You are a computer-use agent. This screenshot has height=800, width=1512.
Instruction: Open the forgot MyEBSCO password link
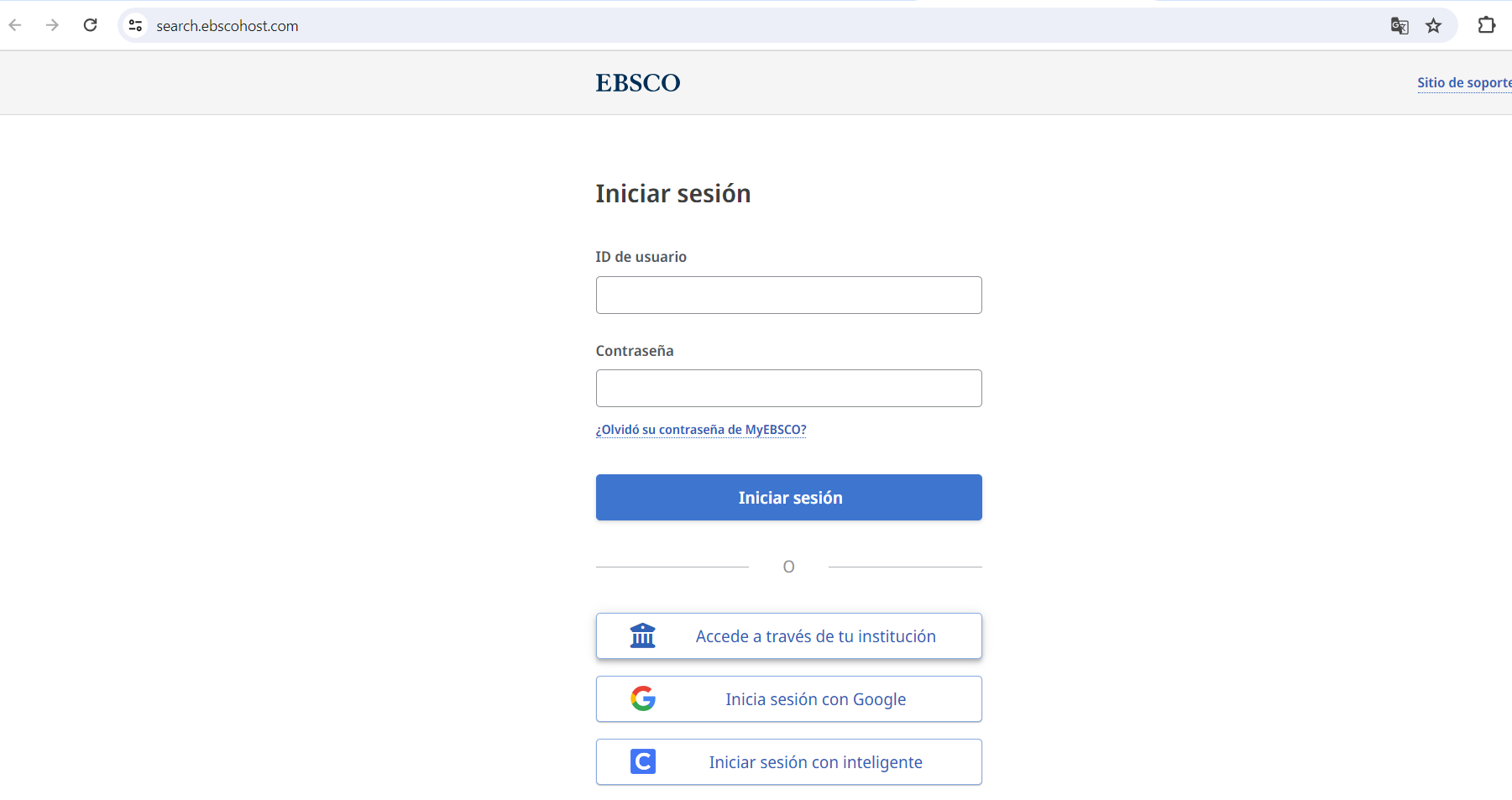click(x=701, y=430)
